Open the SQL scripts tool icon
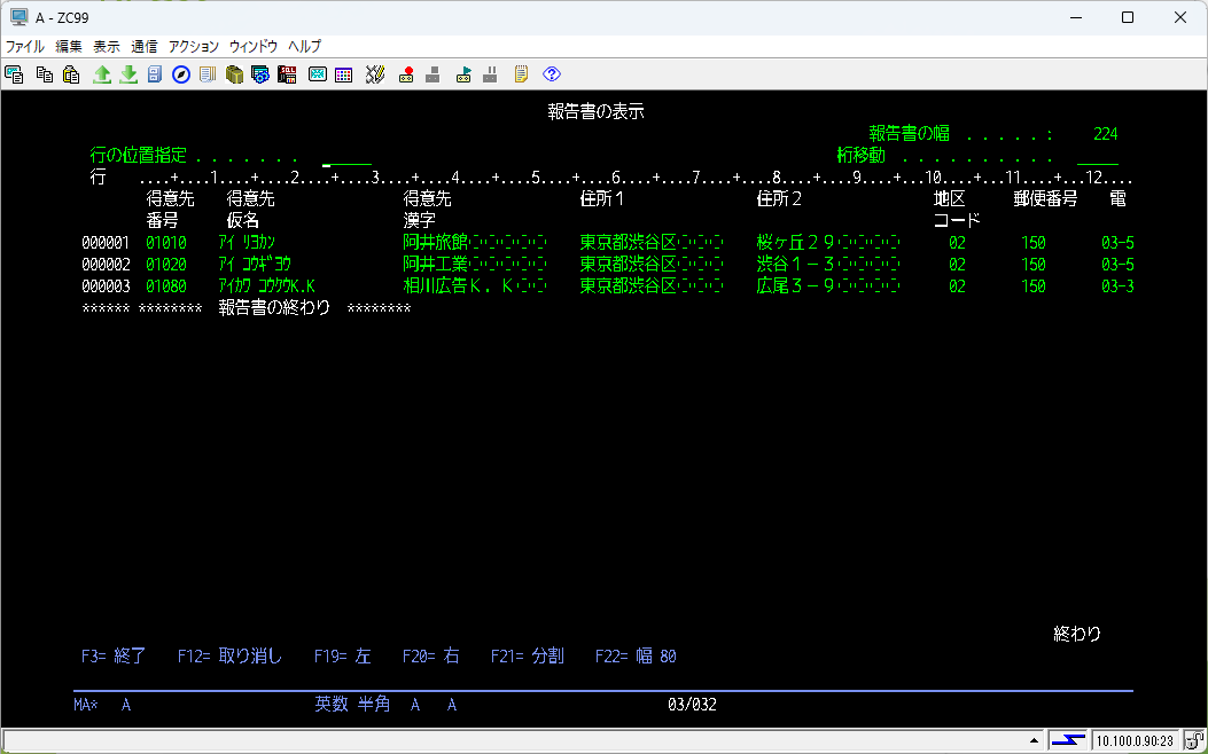 pyautogui.click(x=287, y=74)
